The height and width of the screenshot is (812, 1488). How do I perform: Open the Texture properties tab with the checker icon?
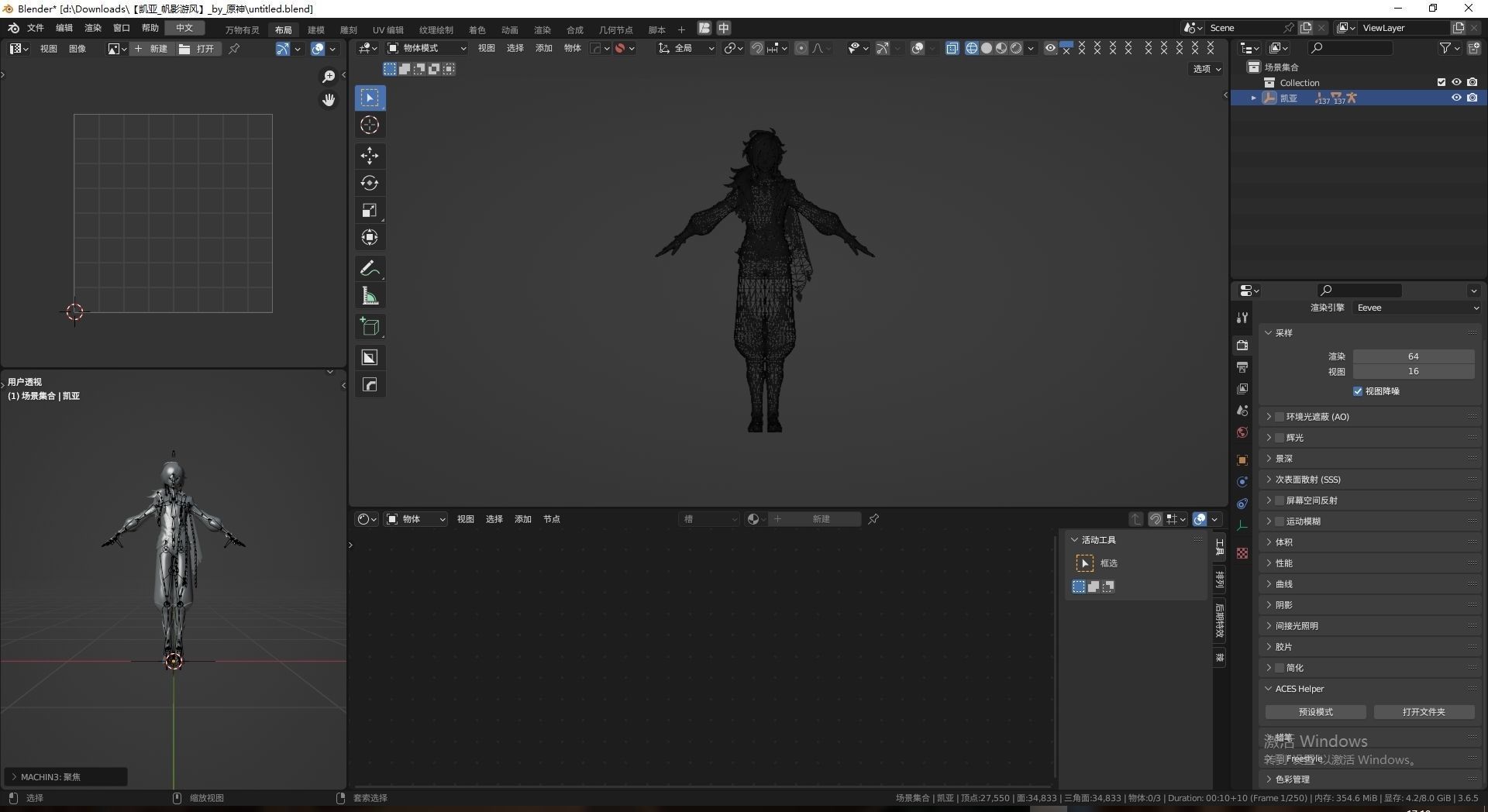pos(1242,552)
